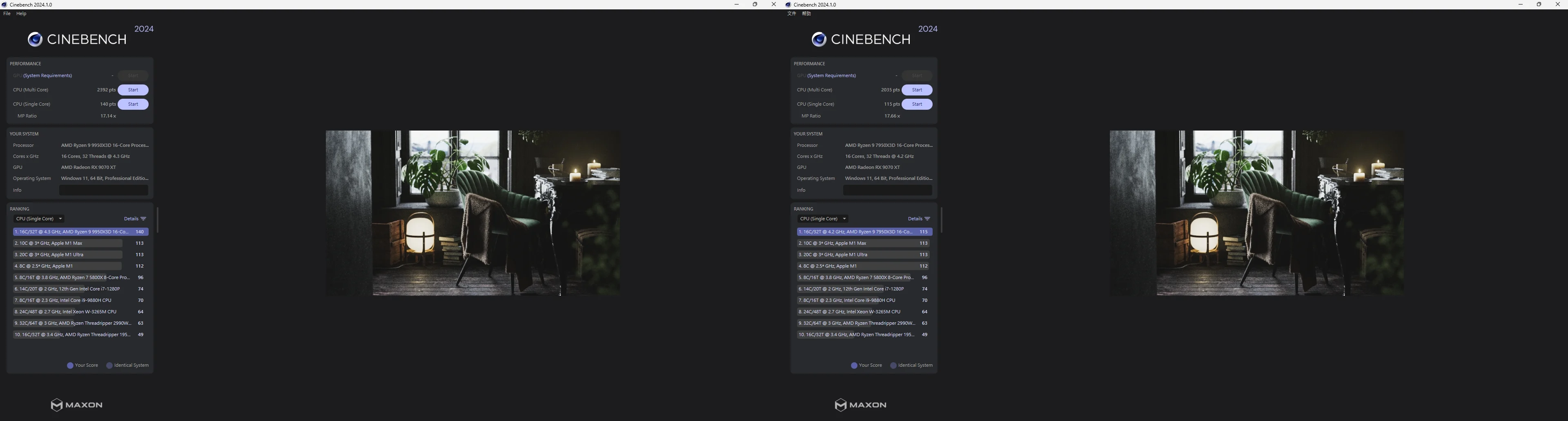Open the Help menu

21,13
